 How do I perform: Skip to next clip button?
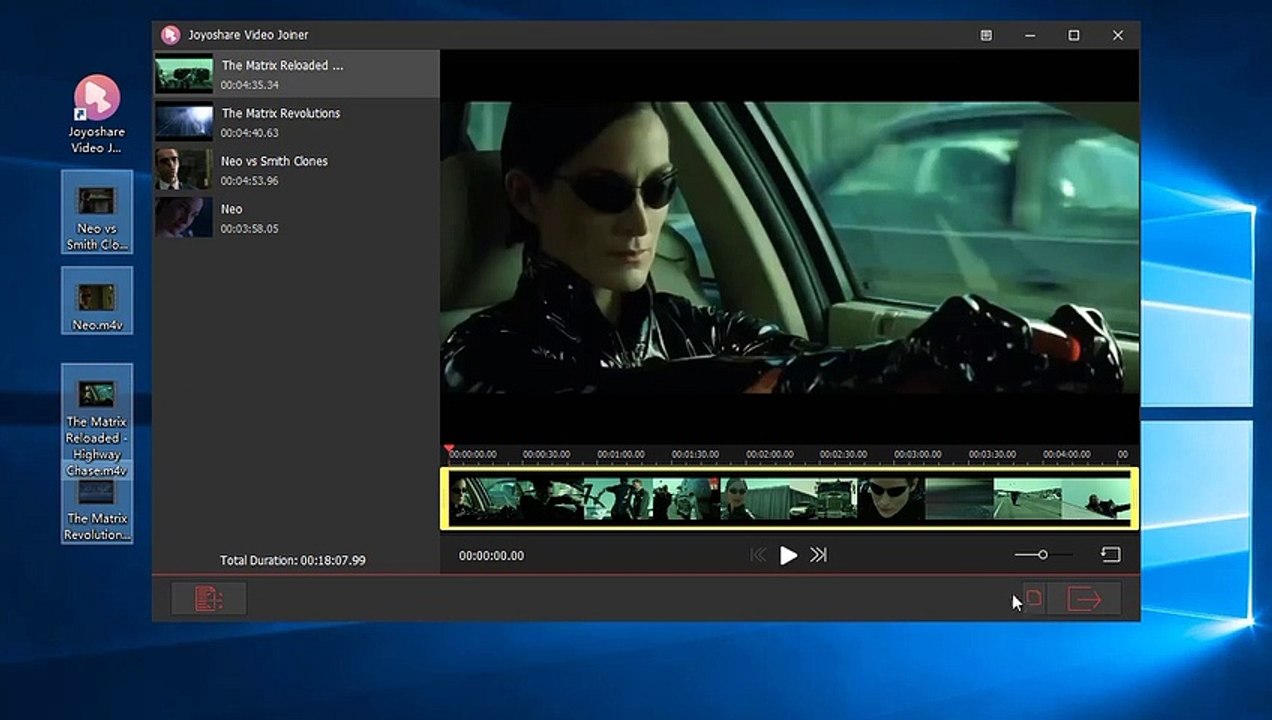[818, 555]
